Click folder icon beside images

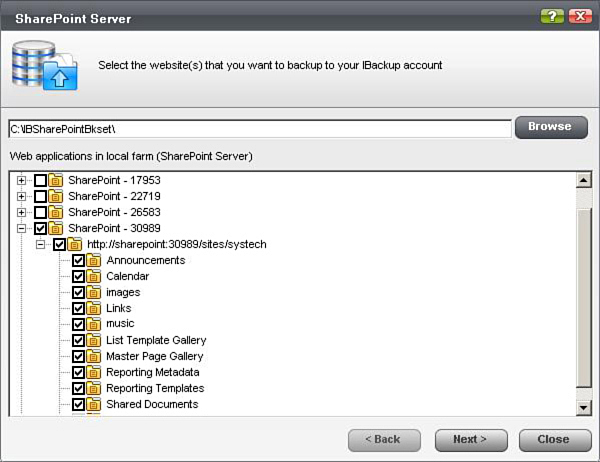coord(94,292)
